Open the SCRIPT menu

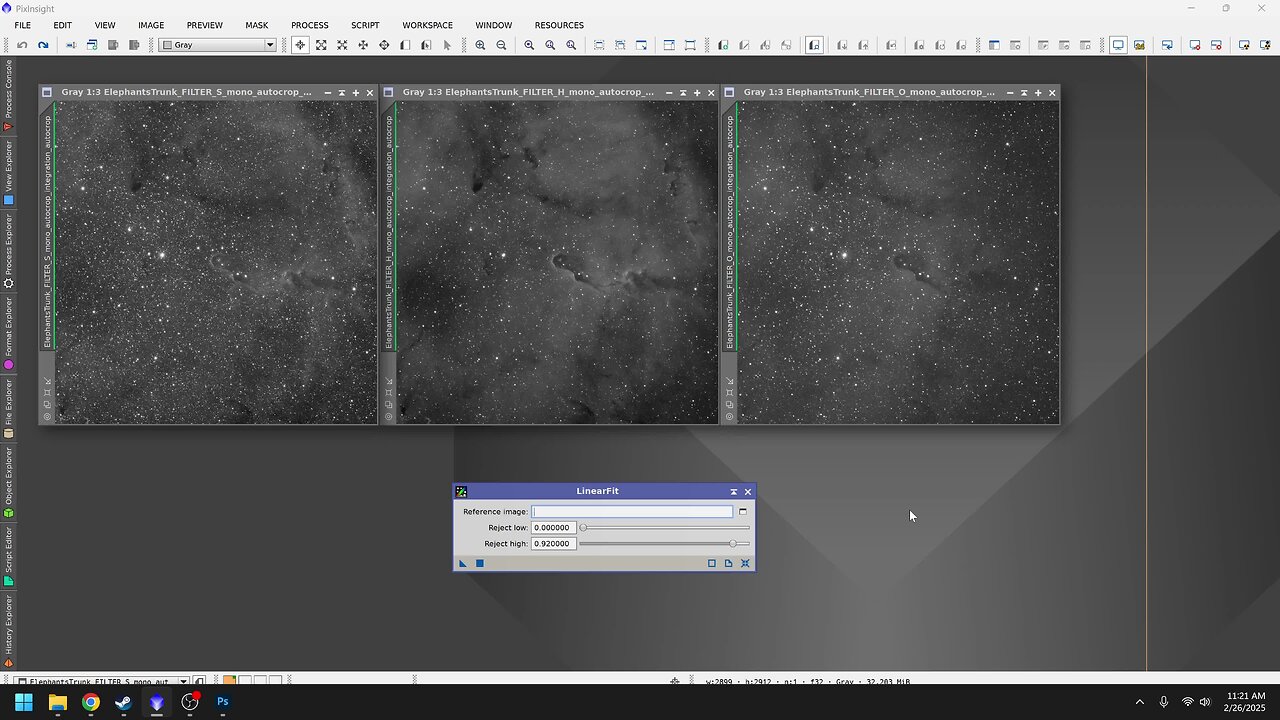tap(365, 25)
